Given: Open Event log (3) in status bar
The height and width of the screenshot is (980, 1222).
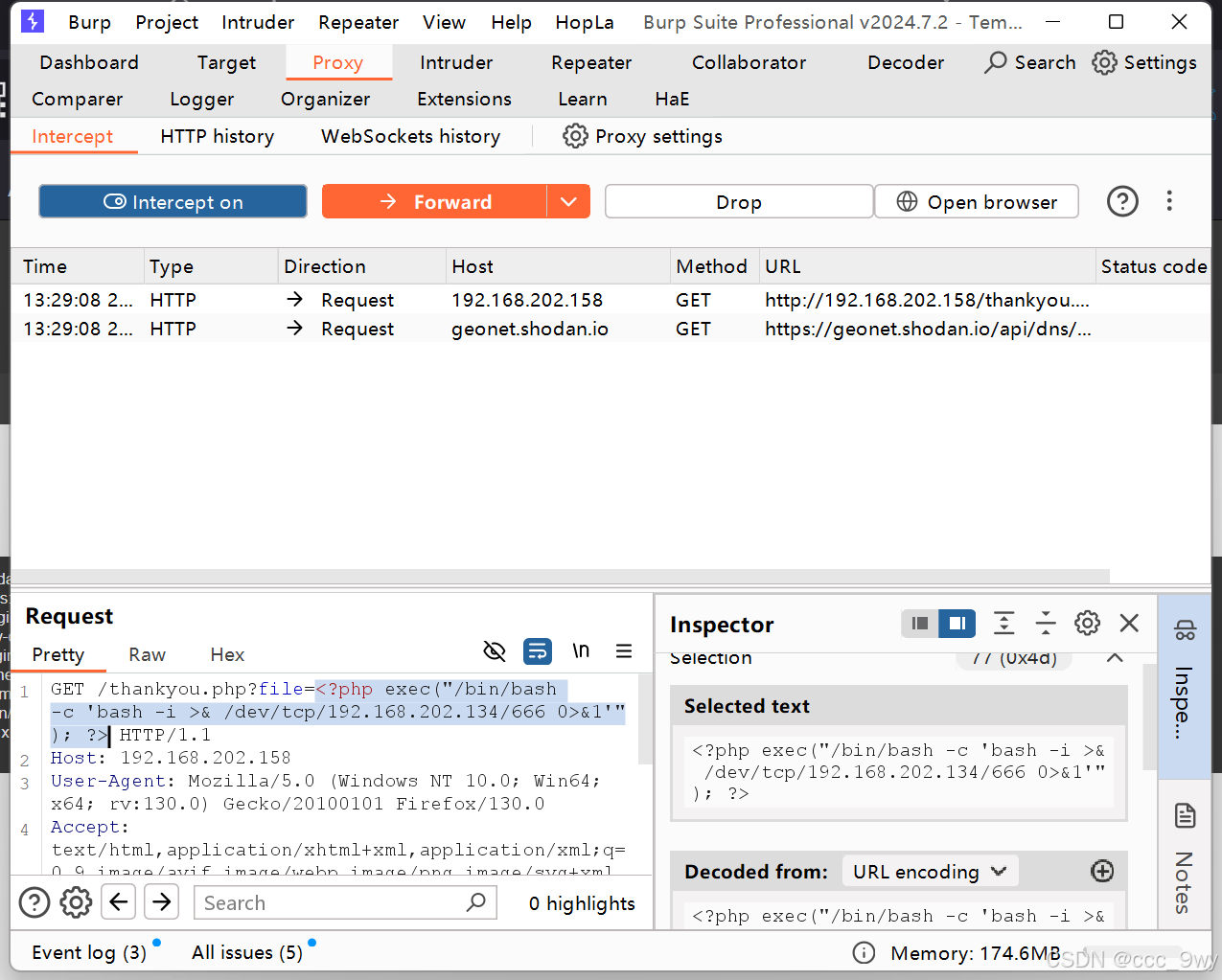Looking at the screenshot, I should point(89,952).
